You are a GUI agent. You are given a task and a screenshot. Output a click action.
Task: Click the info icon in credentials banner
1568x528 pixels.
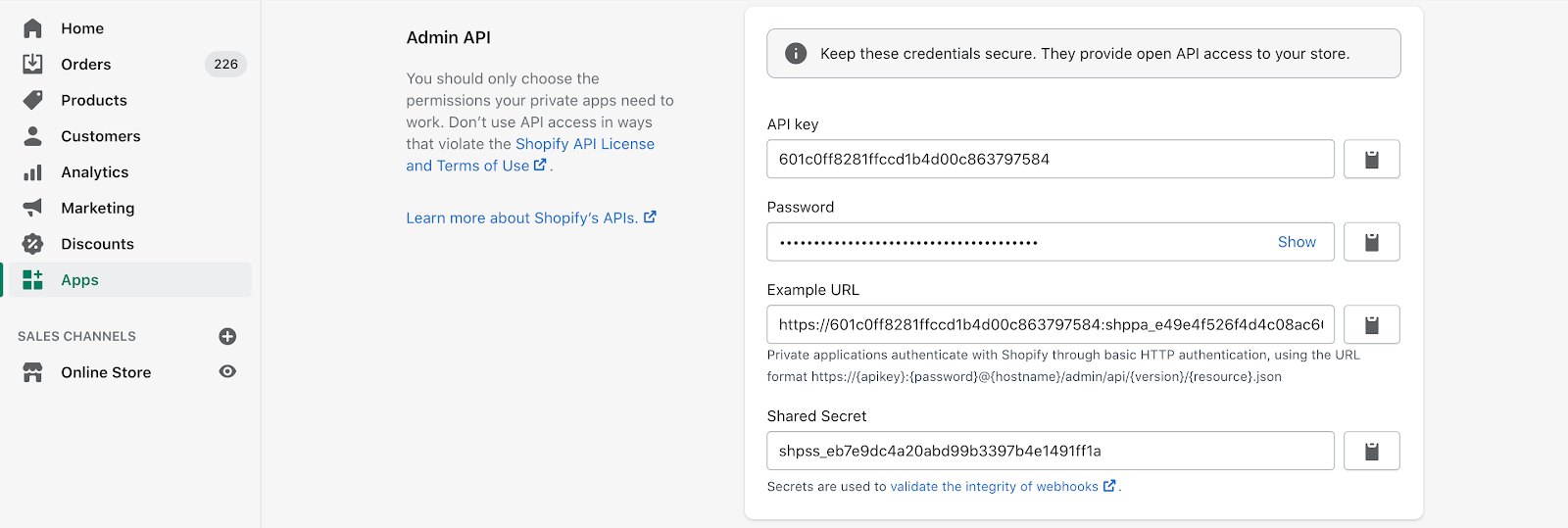click(796, 54)
